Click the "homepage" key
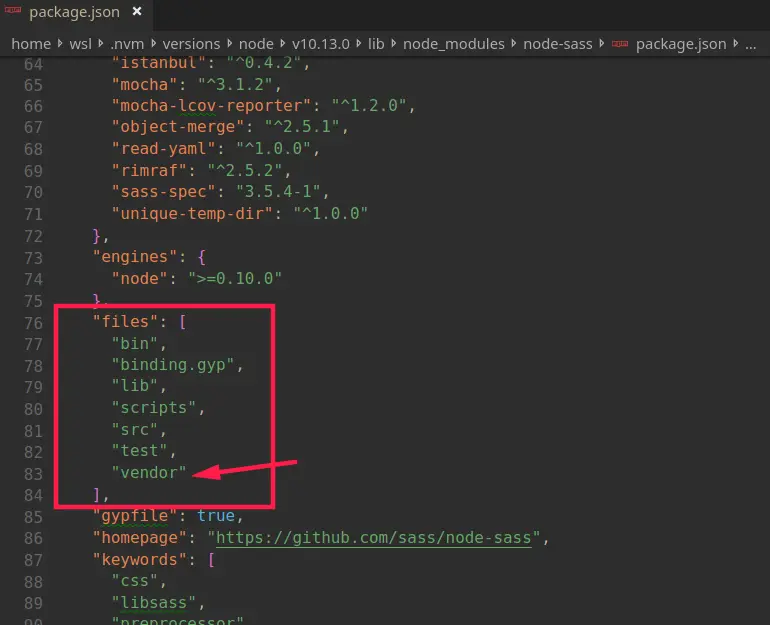This screenshot has height=625, width=770. pos(139,538)
